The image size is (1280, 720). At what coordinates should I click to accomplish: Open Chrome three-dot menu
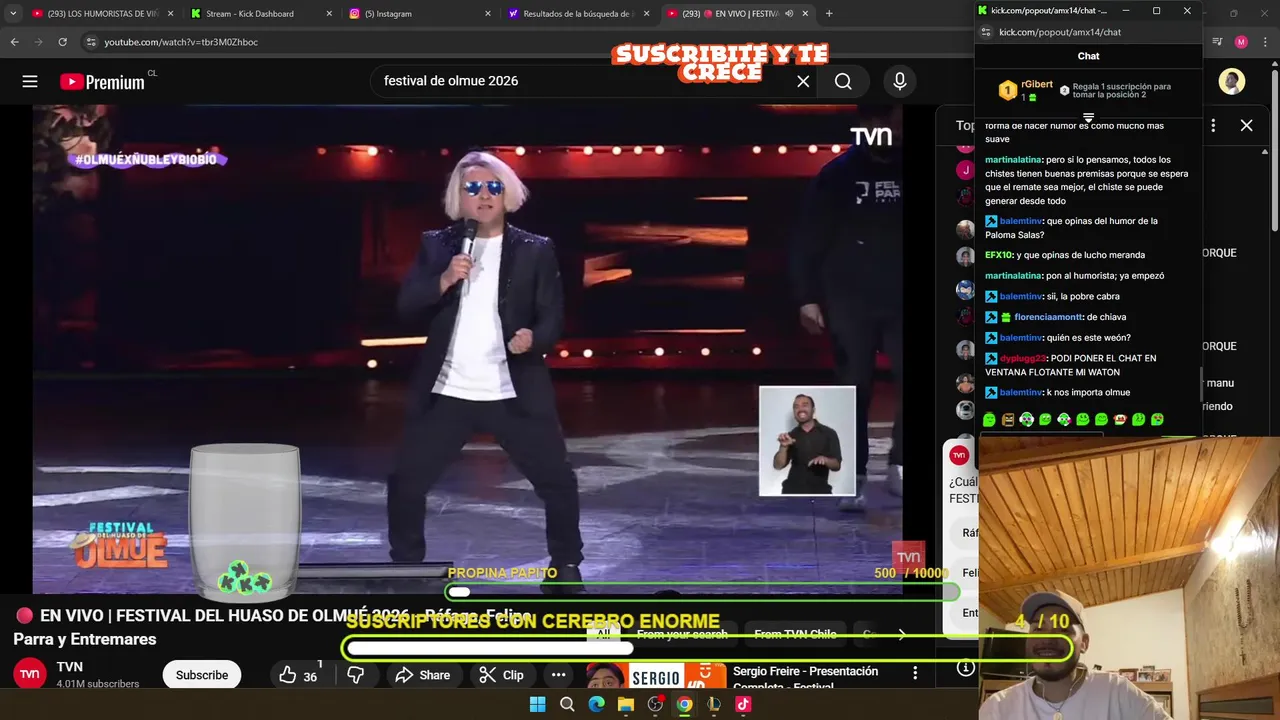pyautogui.click(x=1265, y=42)
